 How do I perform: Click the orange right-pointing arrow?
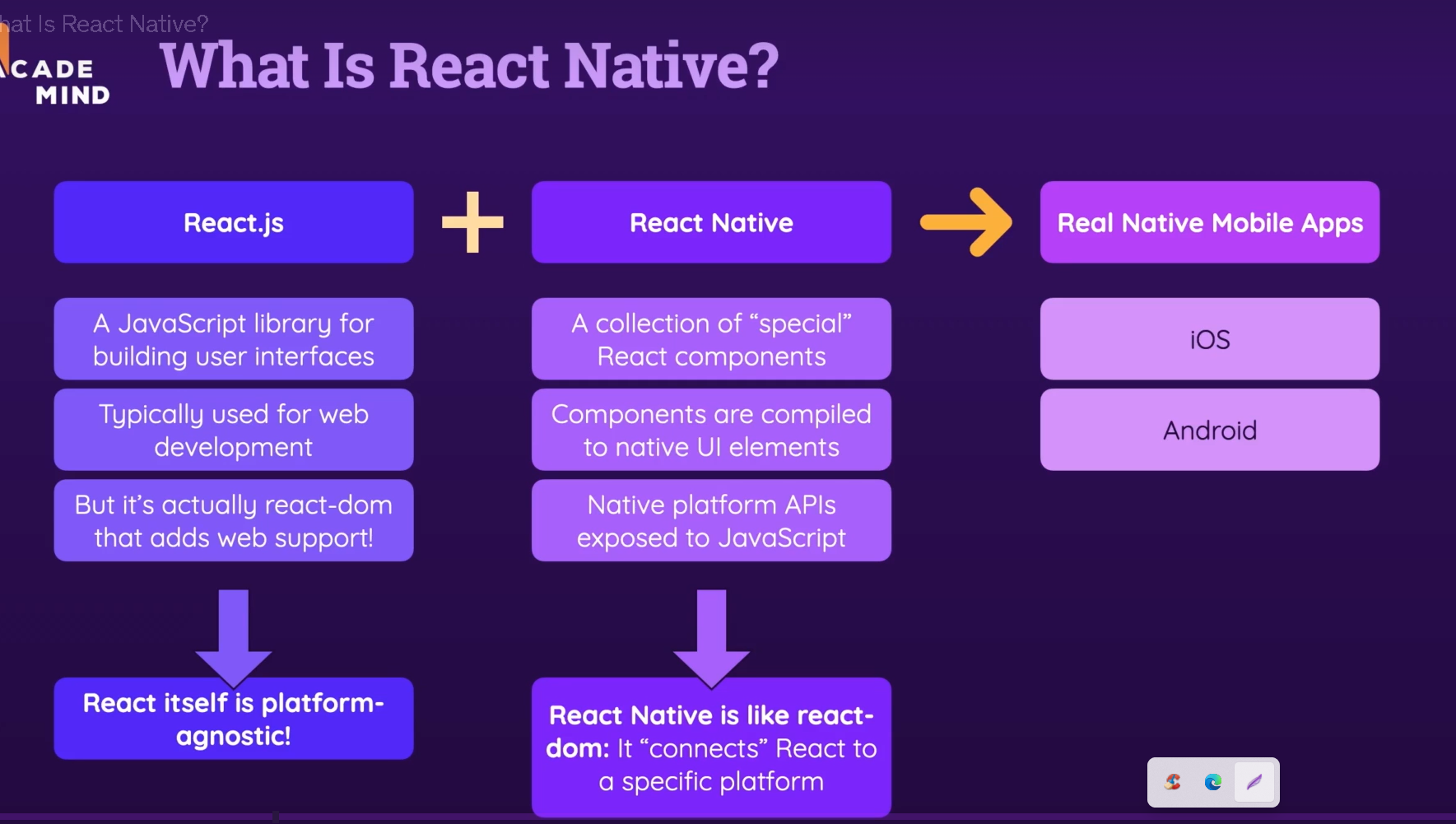[966, 222]
